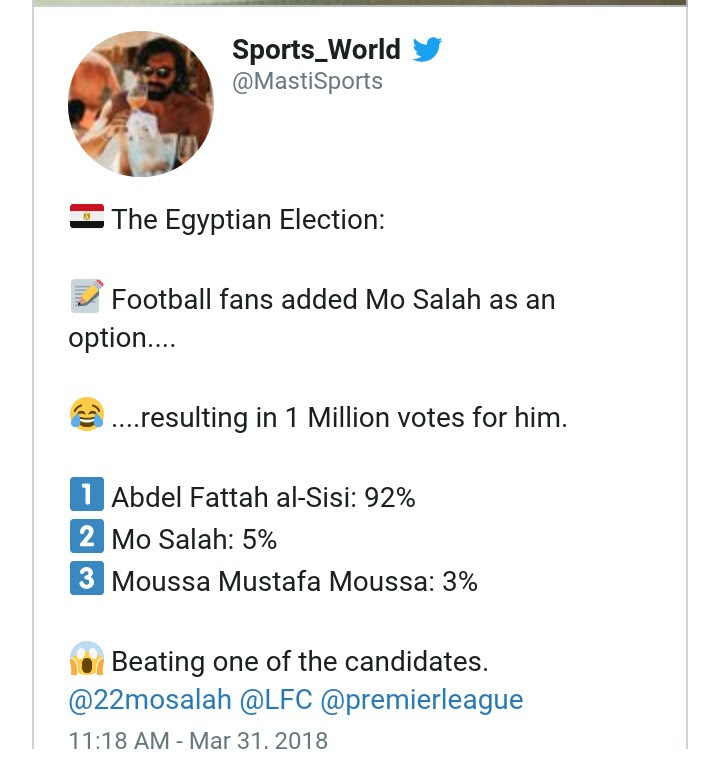The height and width of the screenshot is (763, 720).
Task: Open the Sports_World profile picture
Action: tap(141, 104)
